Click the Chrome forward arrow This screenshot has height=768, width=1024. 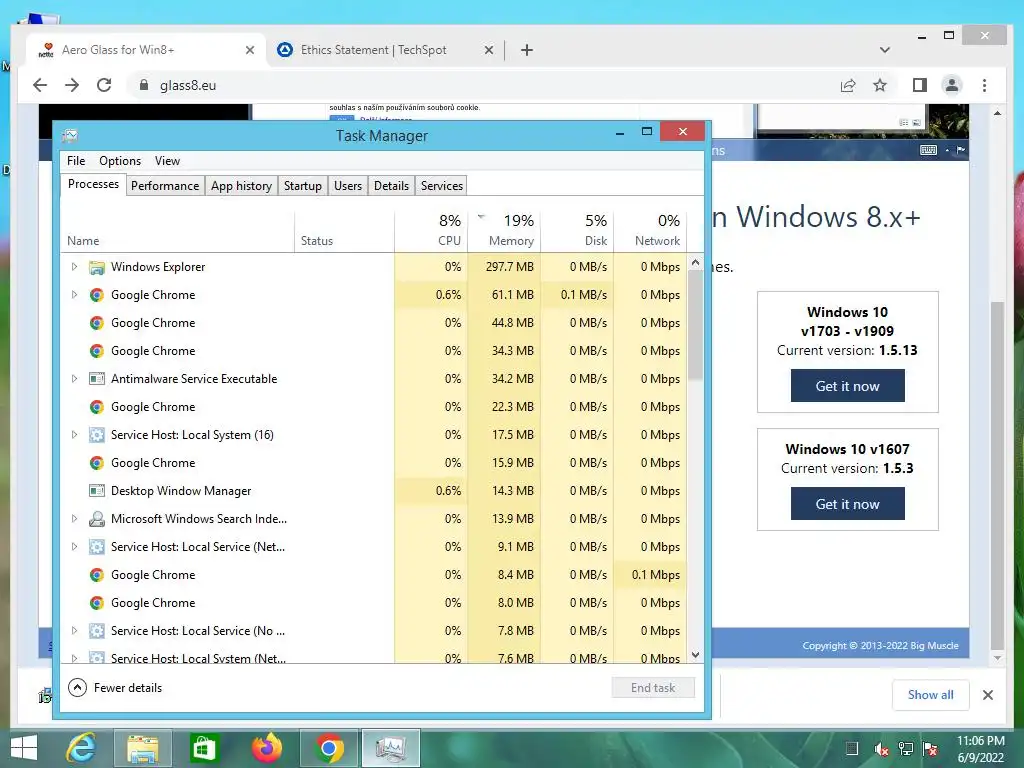pos(72,85)
